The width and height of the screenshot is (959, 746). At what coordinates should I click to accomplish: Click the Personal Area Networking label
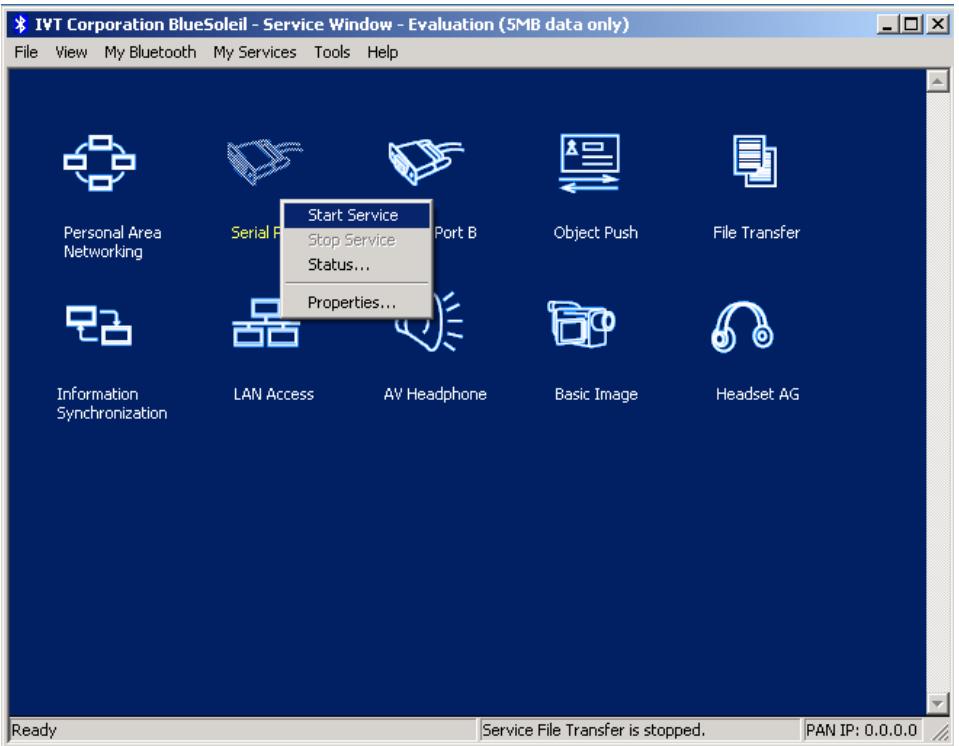pos(113,242)
